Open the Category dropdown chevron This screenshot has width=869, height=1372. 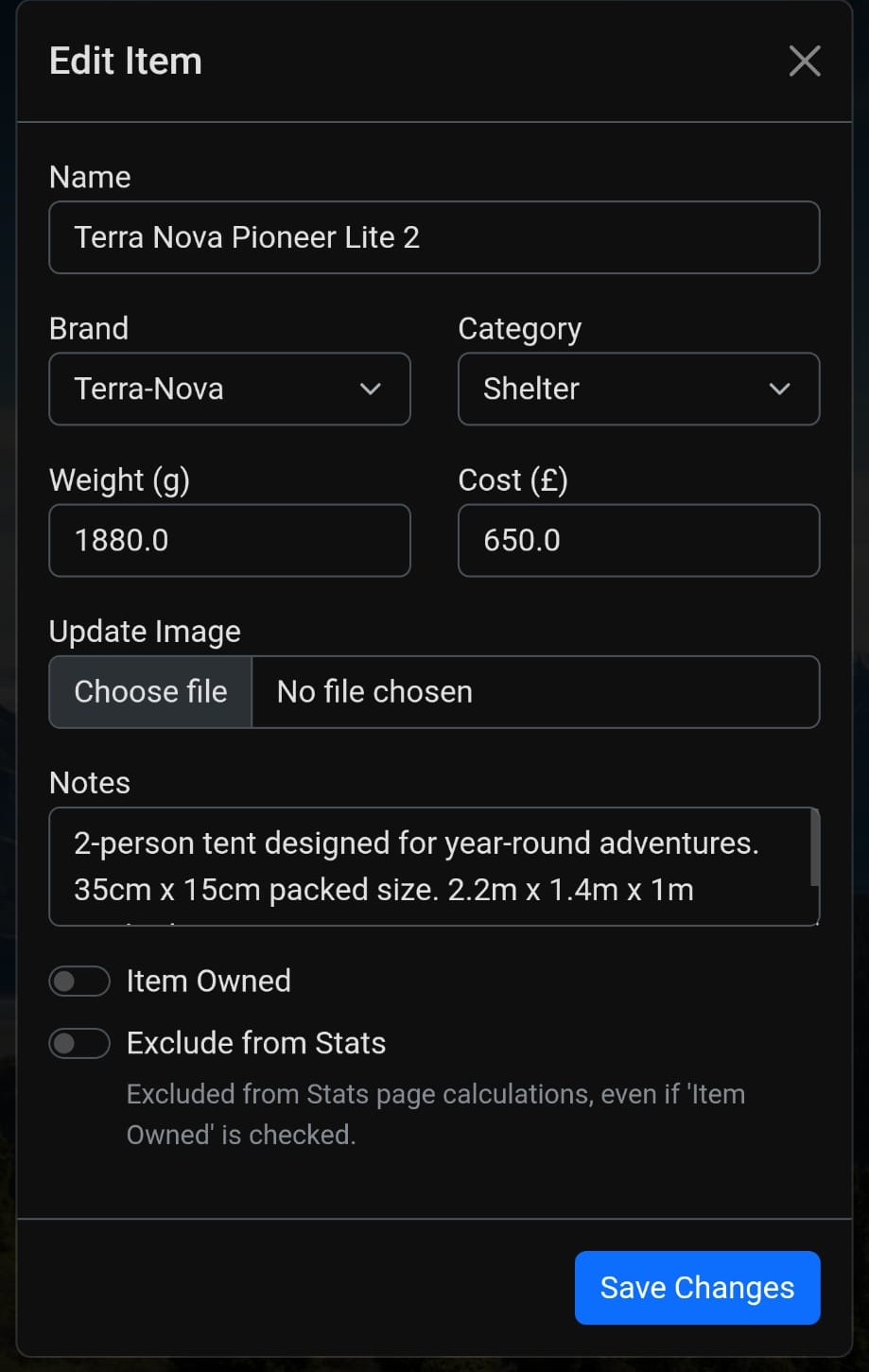tap(779, 389)
